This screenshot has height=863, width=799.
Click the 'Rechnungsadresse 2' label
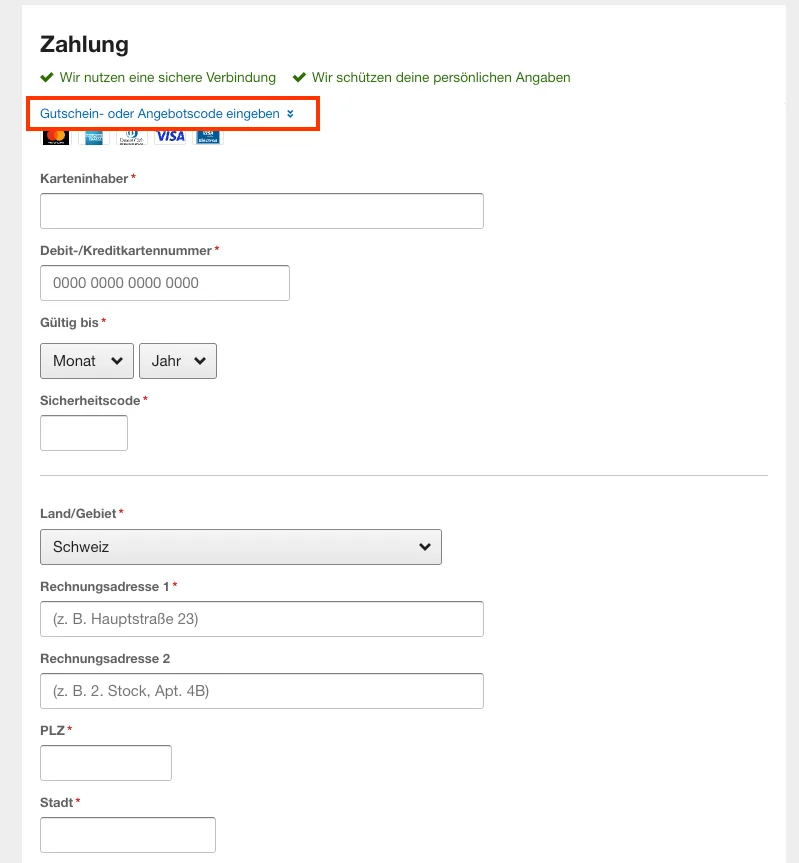(105, 659)
